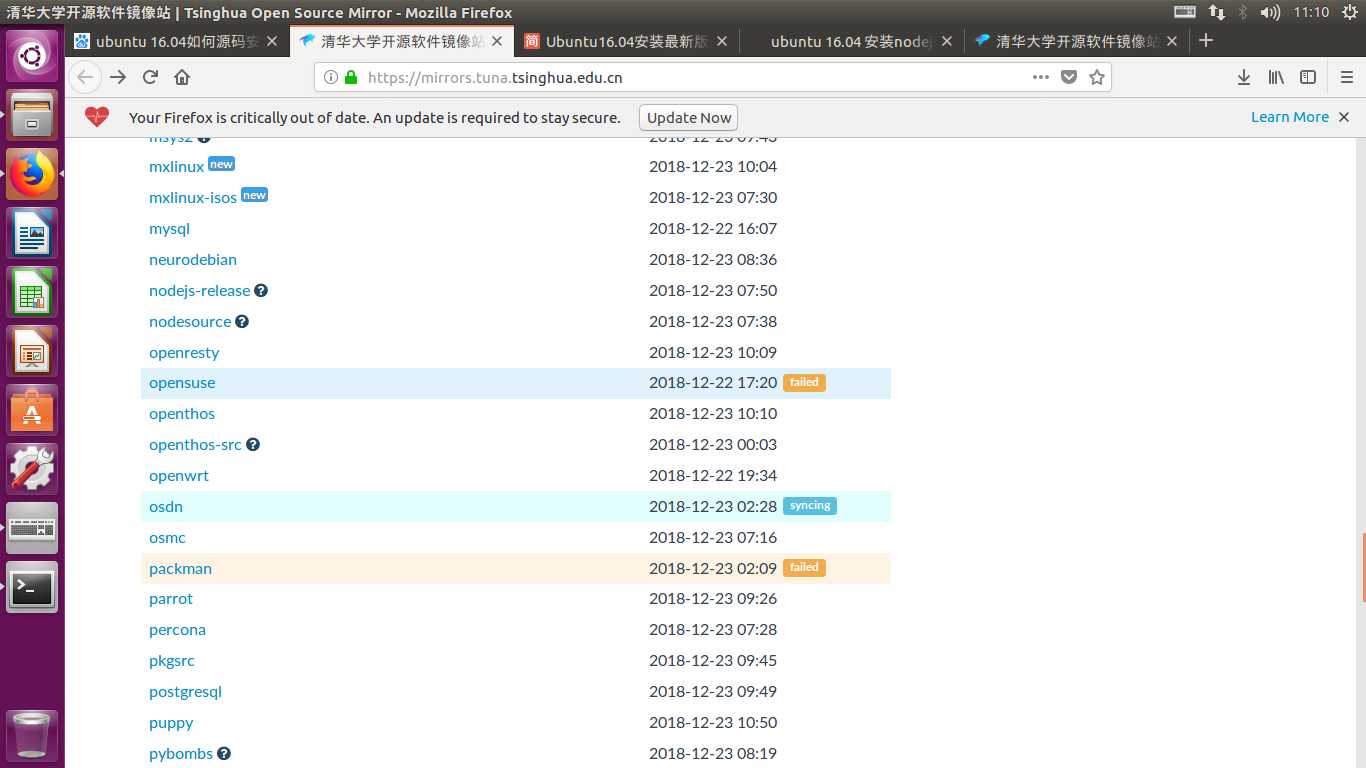
Task: Open the osmc mirror link
Action: (167, 537)
